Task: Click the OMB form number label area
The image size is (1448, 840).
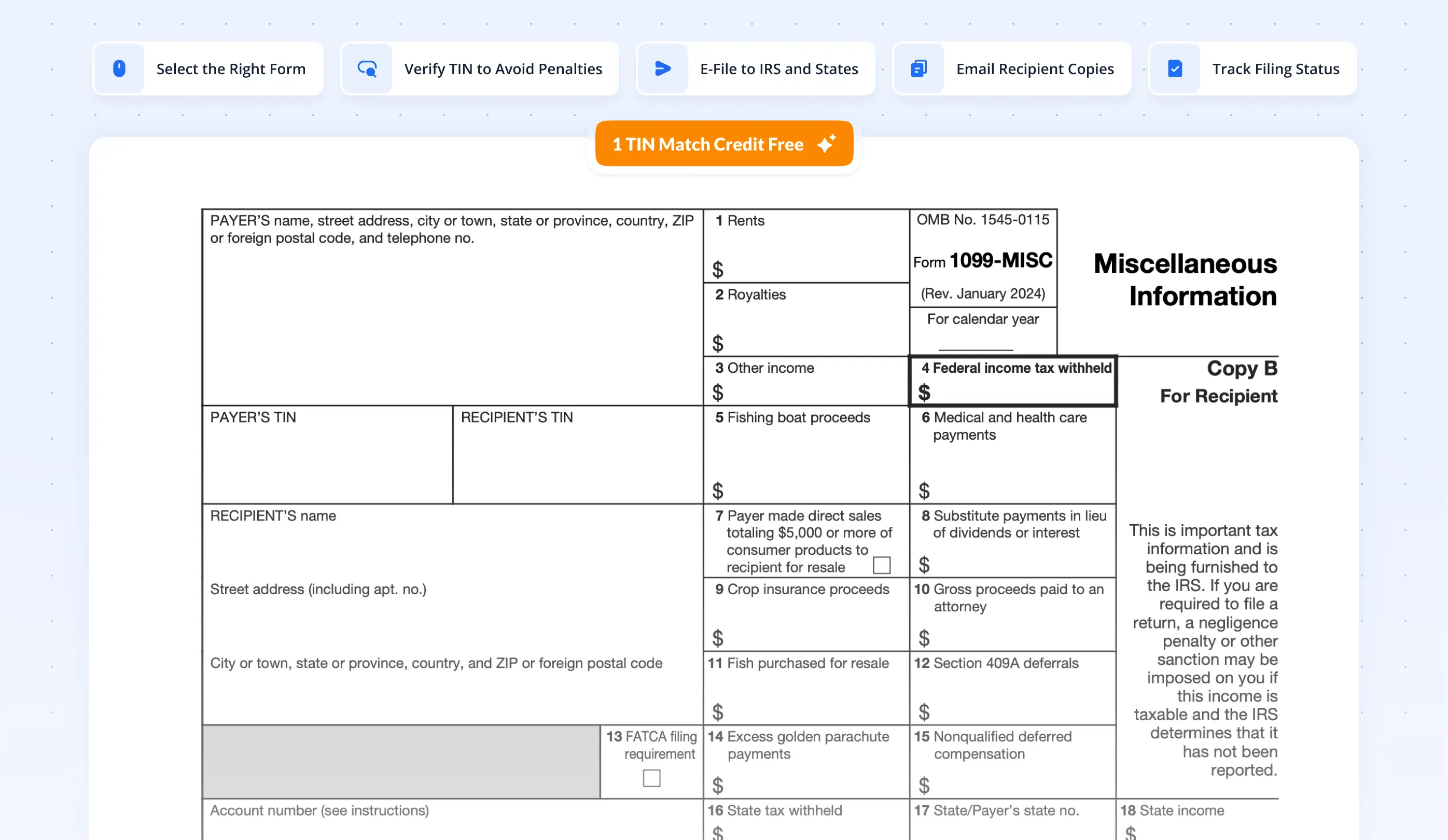Action: click(983, 220)
